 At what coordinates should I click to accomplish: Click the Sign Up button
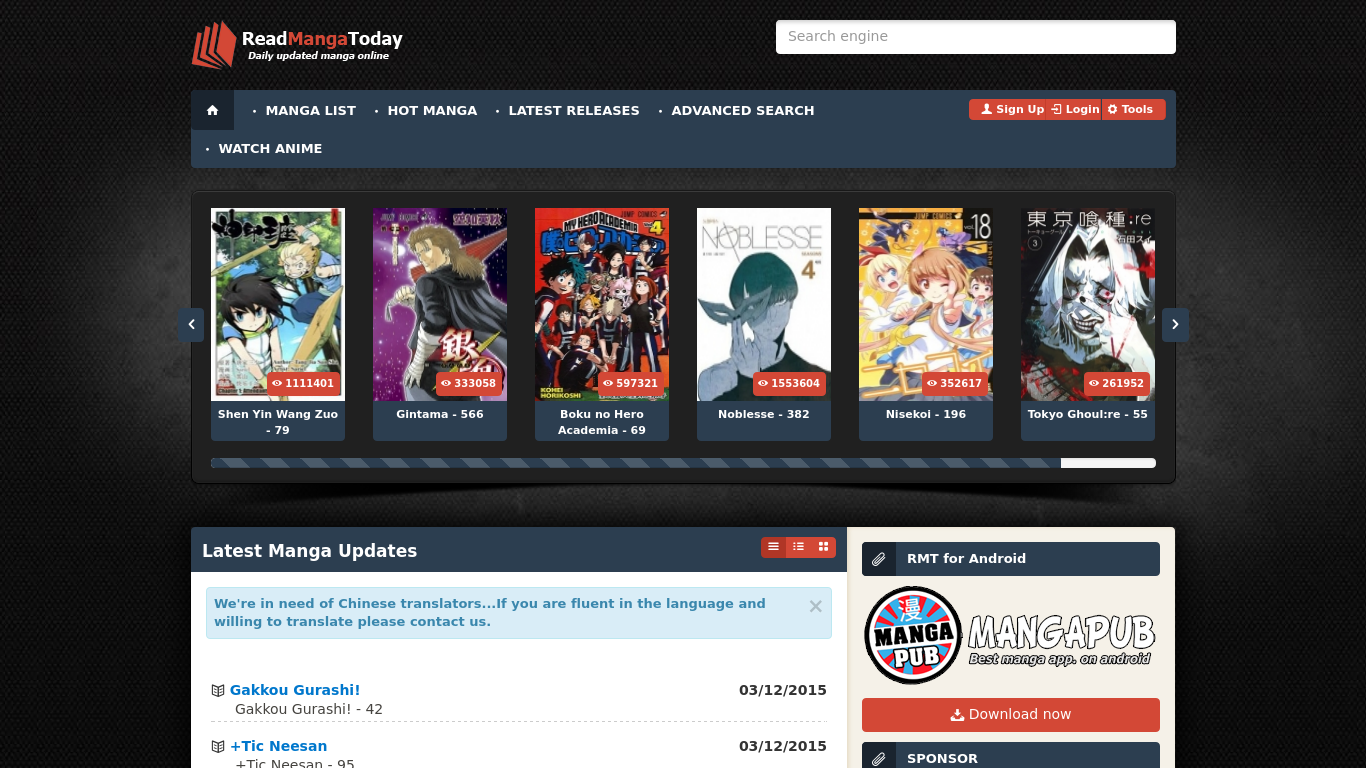click(1008, 110)
